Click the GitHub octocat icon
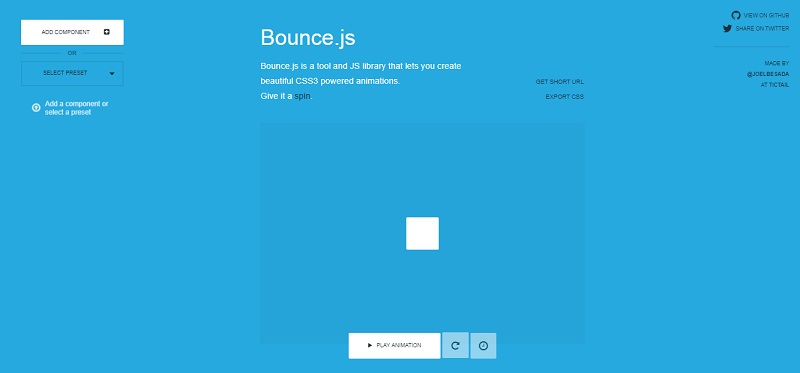Screen dimensions: 800x373 click(x=736, y=15)
